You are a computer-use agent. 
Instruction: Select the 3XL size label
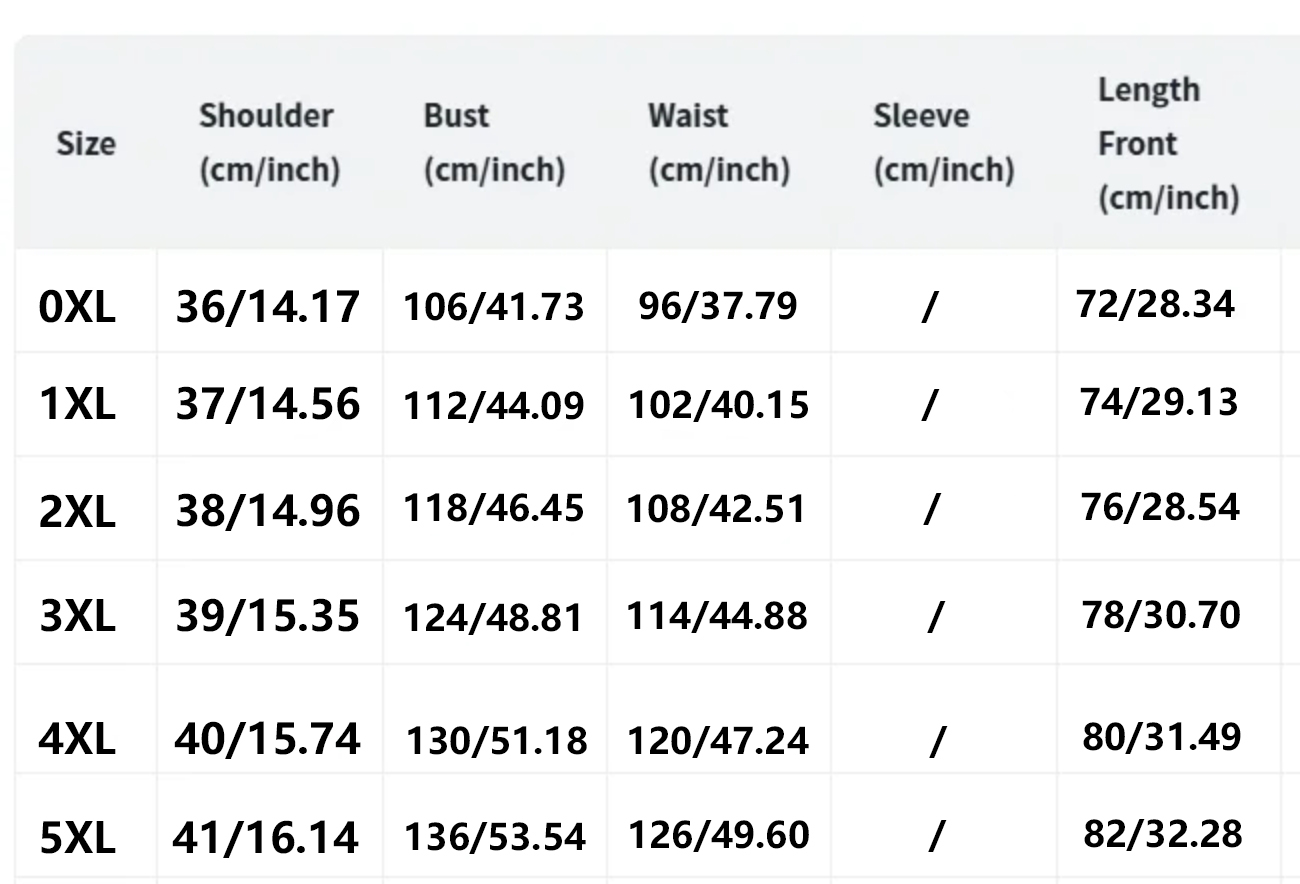(x=77, y=615)
